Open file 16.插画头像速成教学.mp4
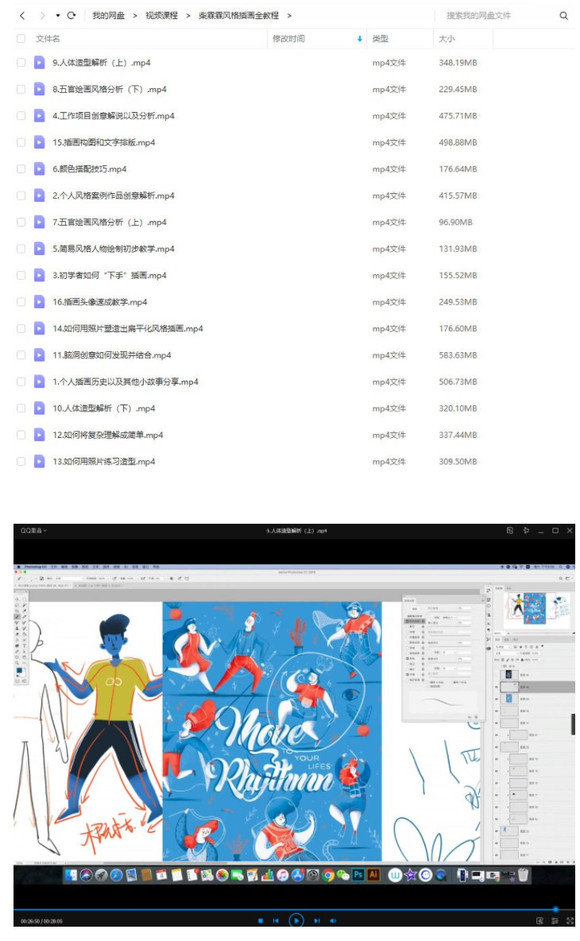Image resolution: width=580 pixels, height=941 pixels. click(x=100, y=302)
